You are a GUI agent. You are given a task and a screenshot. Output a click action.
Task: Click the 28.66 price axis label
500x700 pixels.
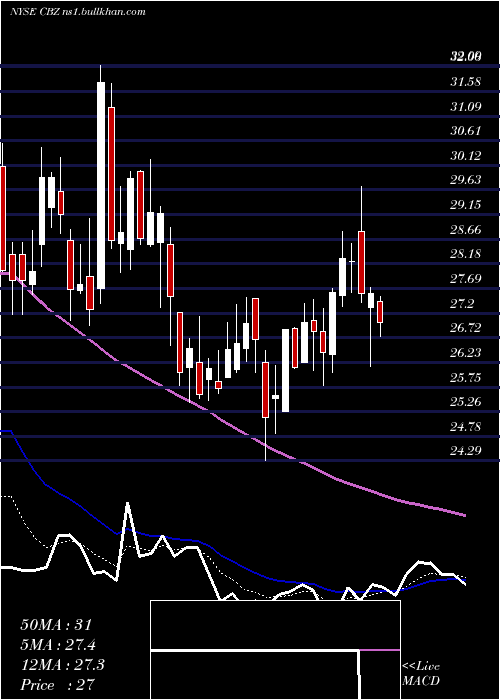coord(465,230)
